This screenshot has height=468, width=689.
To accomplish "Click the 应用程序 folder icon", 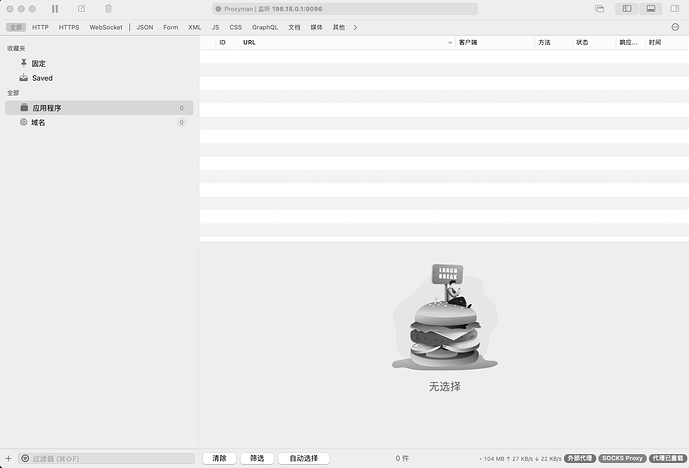I will click(x=24, y=108).
